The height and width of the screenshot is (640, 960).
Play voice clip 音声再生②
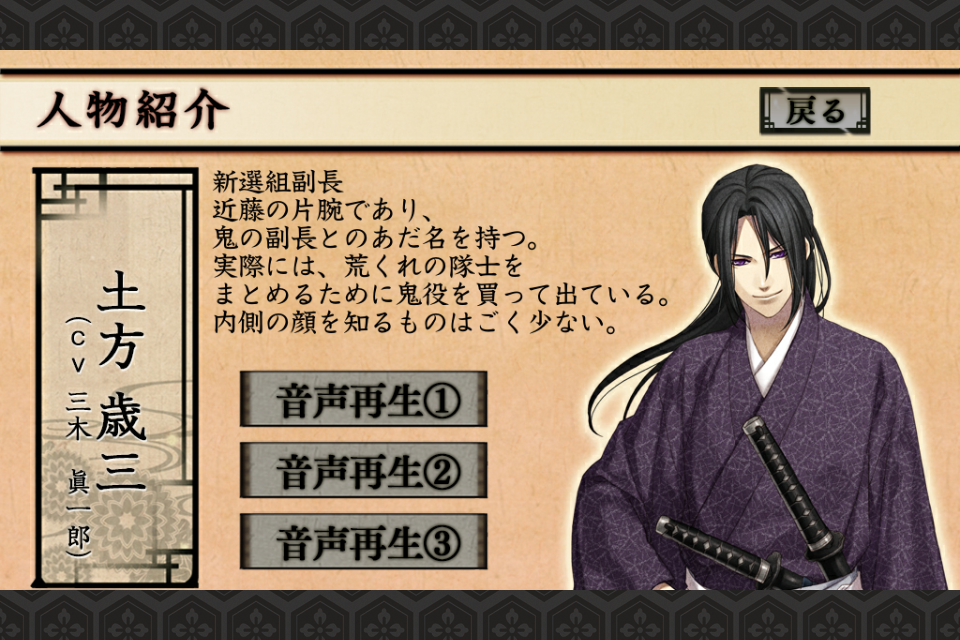[364, 470]
